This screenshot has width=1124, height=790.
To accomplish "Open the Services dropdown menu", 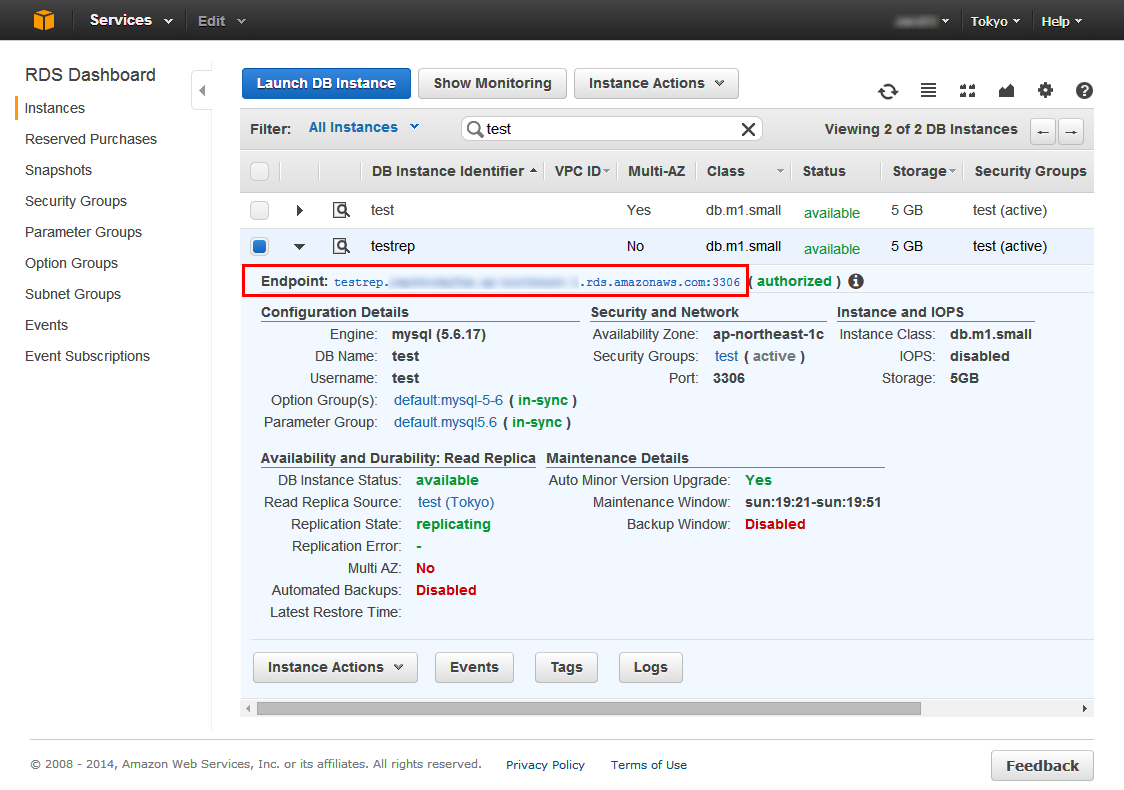I will (131, 20).
